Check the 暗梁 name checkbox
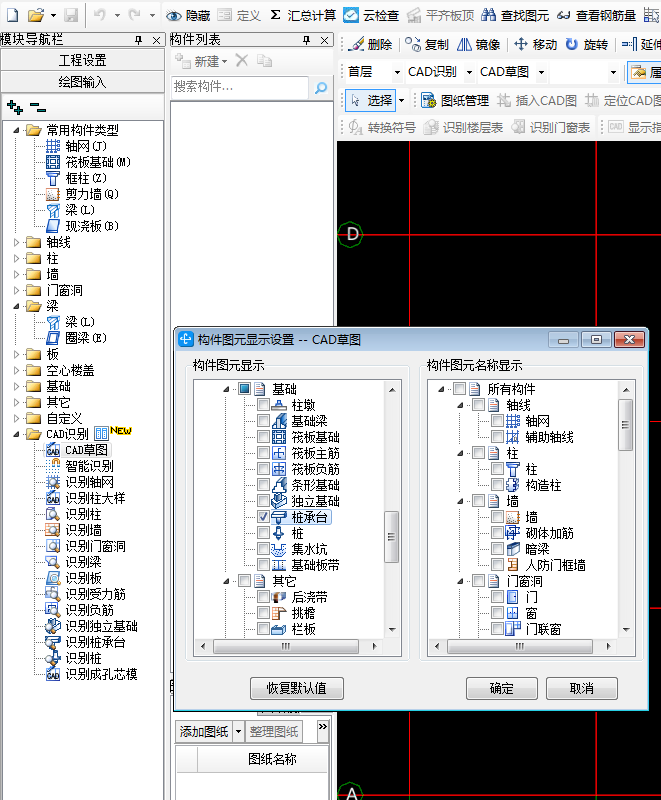The image size is (661, 800). [497, 549]
